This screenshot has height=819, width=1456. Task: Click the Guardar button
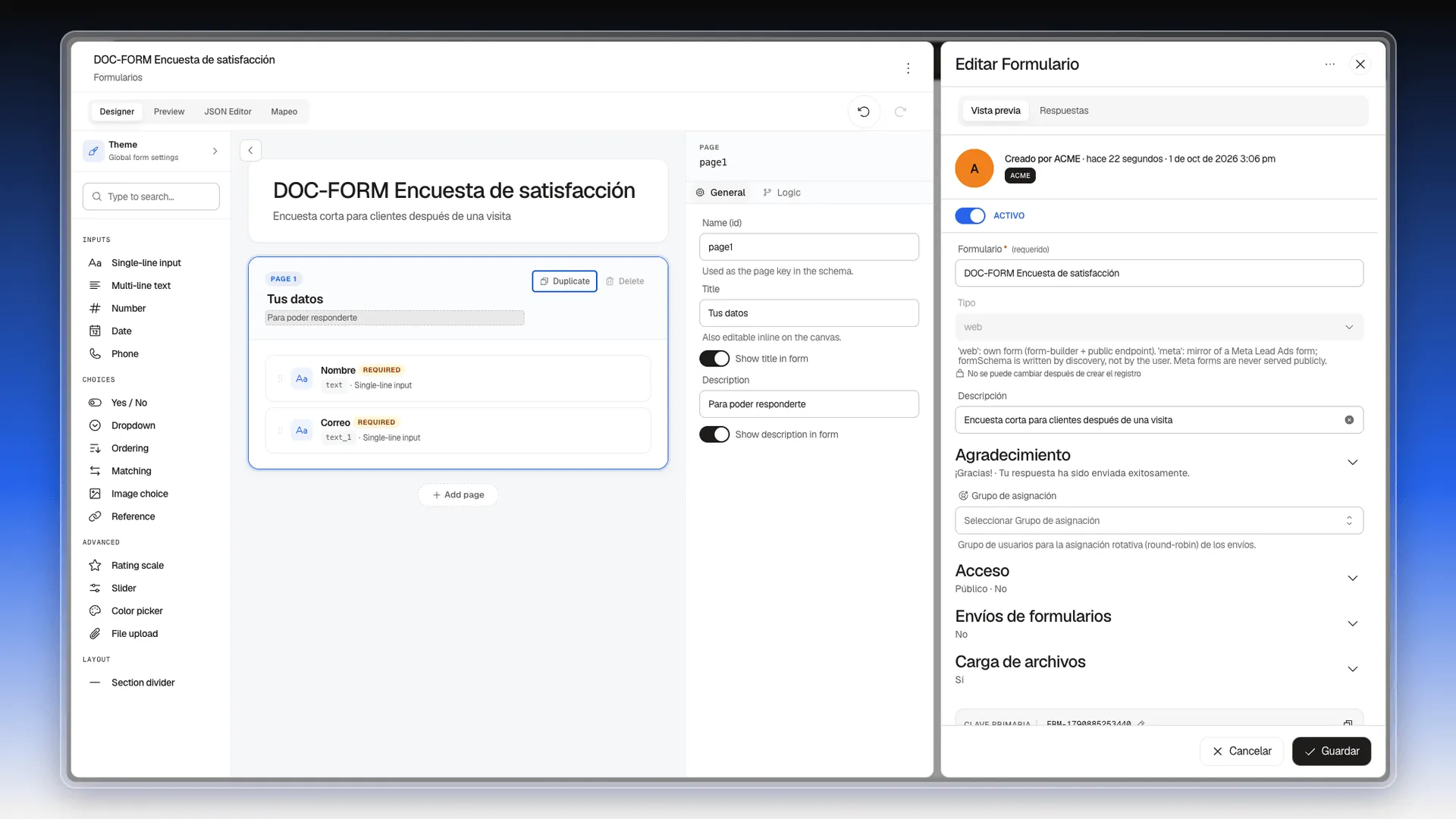click(x=1332, y=752)
